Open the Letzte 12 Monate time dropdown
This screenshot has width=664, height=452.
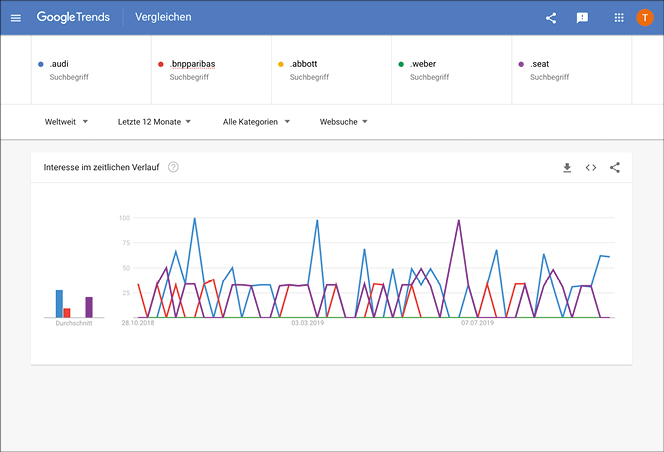154,122
